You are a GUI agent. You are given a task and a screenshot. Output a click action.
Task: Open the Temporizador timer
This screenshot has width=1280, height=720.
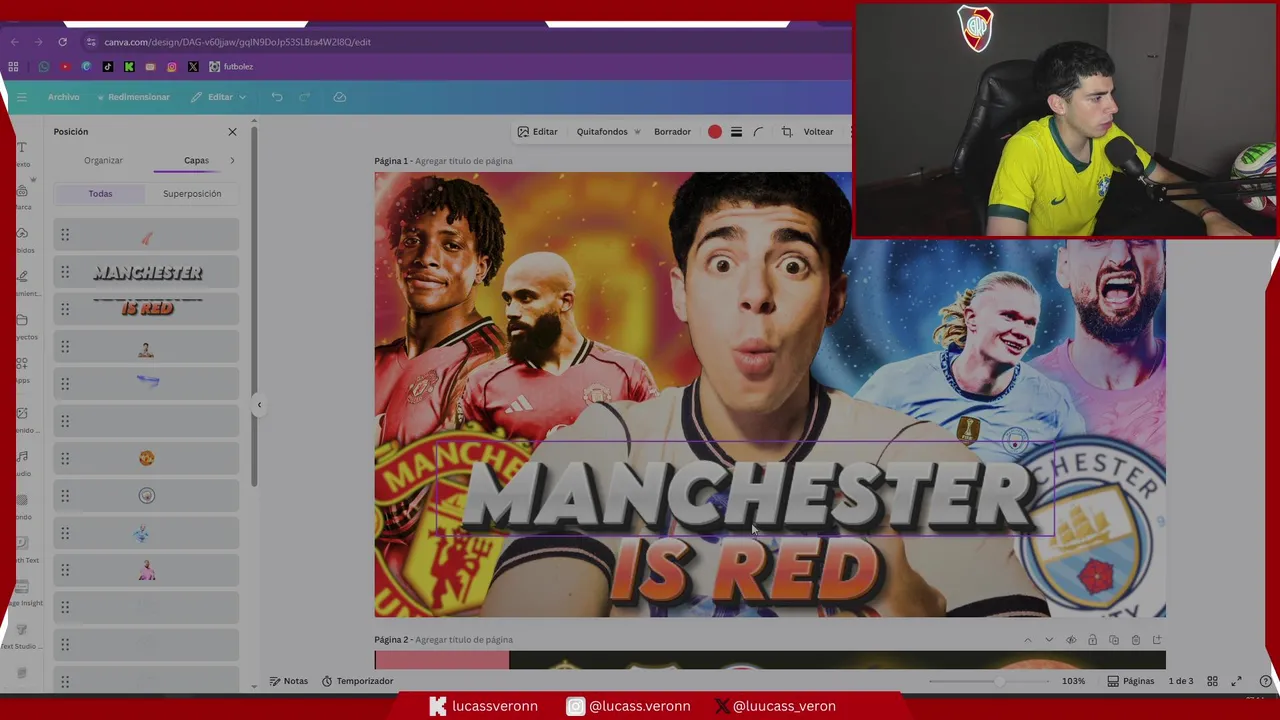tap(357, 681)
